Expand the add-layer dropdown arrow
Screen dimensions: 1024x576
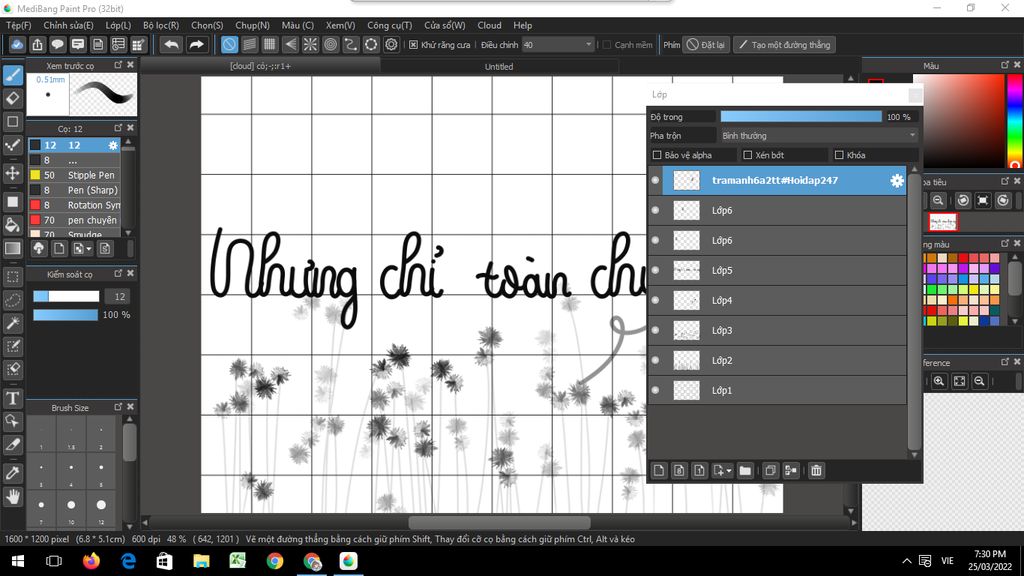(729, 471)
